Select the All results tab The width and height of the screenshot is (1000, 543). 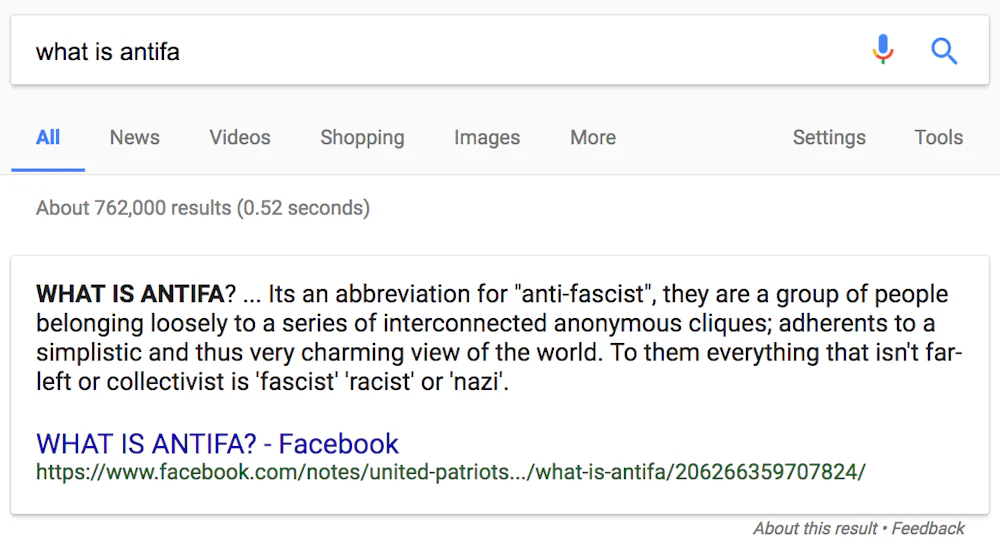48,138
